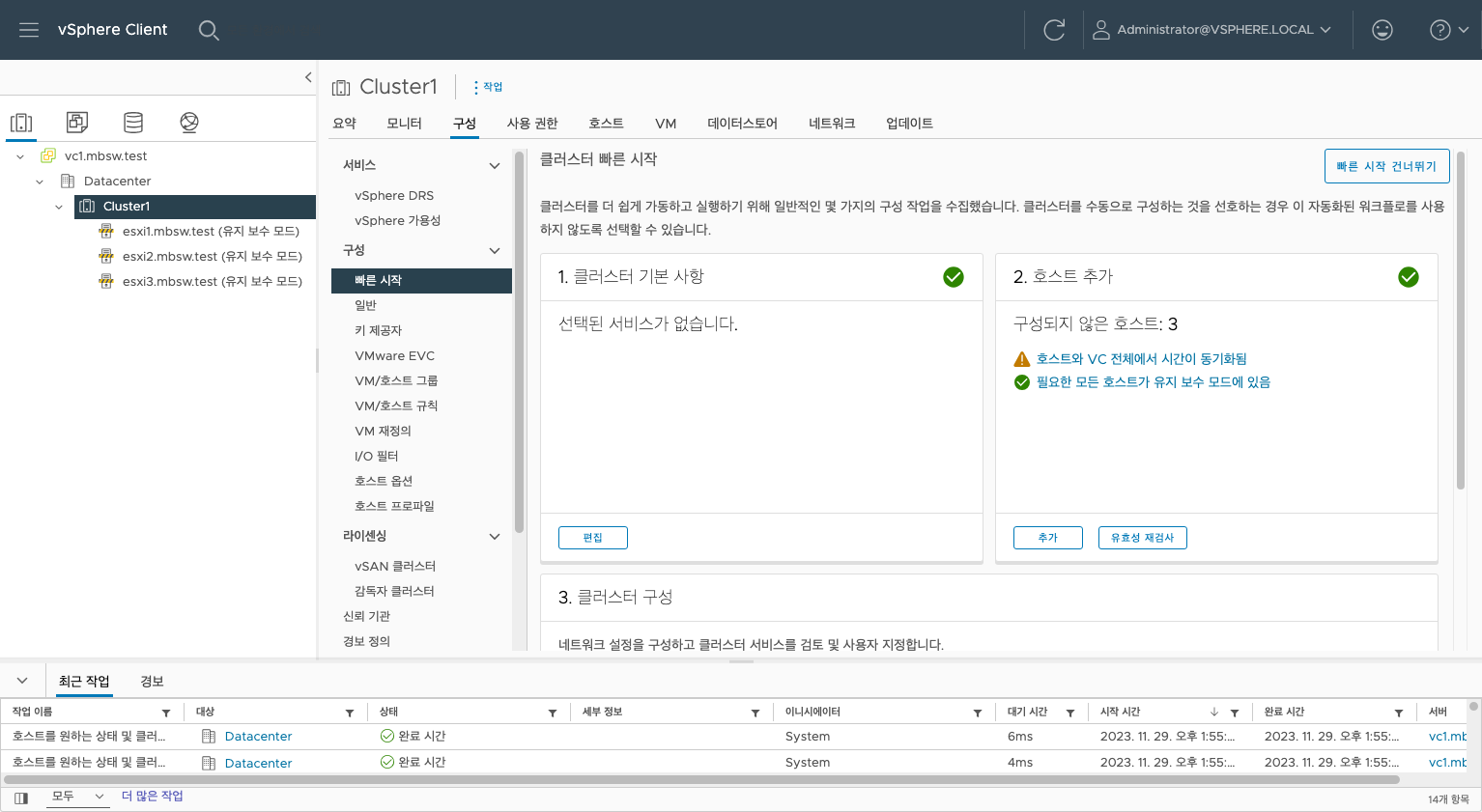Click the 편집 button
This screenshot has width=1482, height=812.
[x=593, y=538]
